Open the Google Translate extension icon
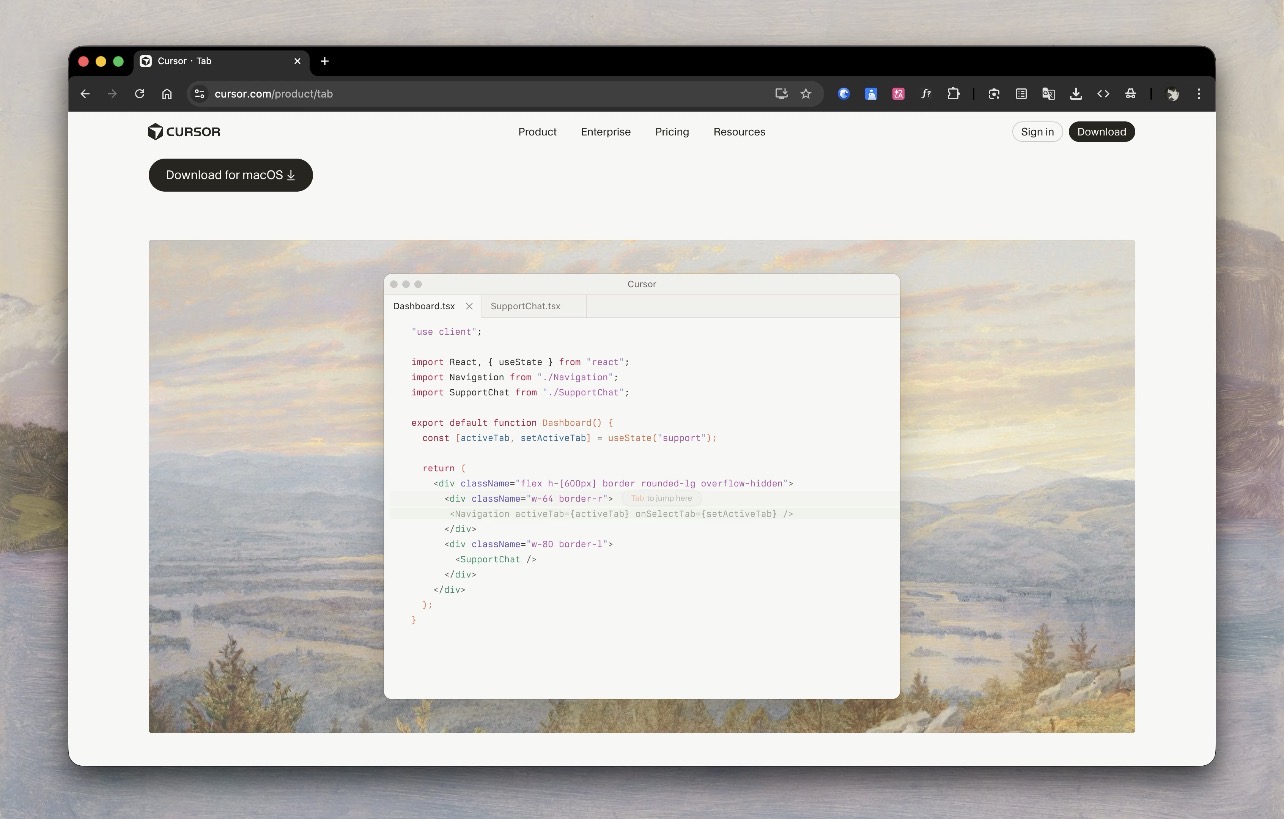The image size is (1284, 819). point(1048,94)
